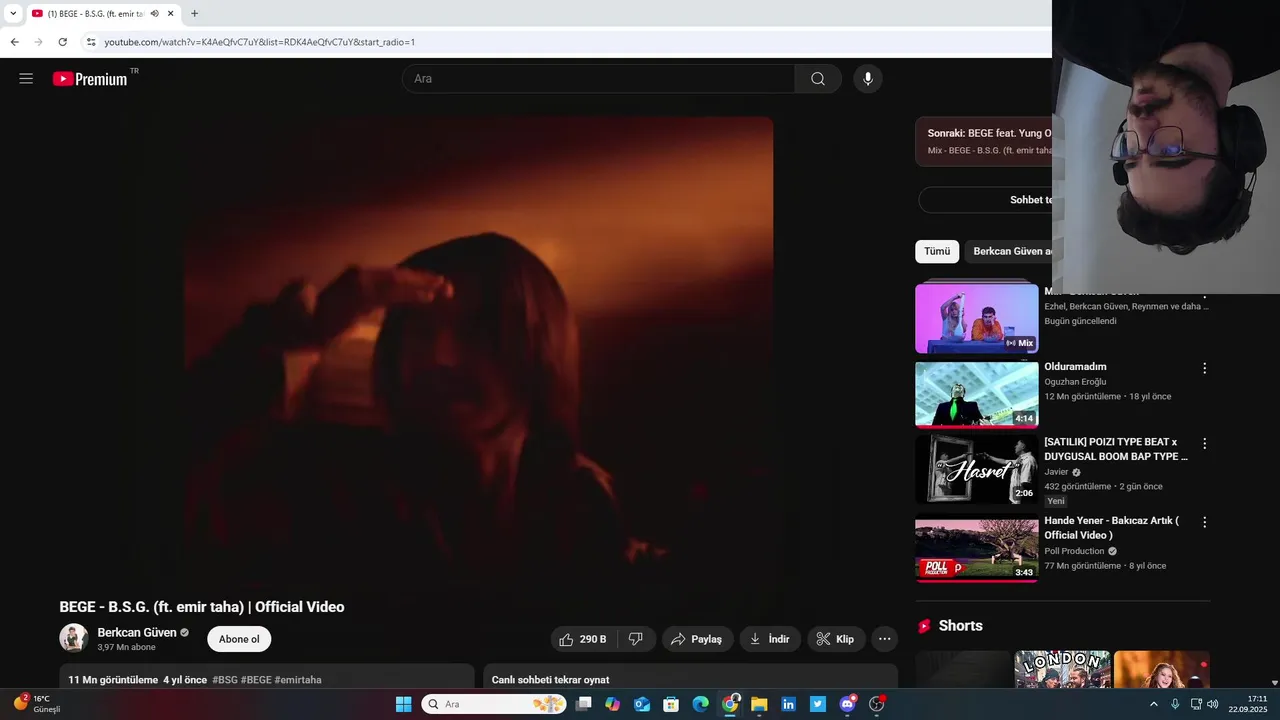This screenshot has width=1280, height=720.
Task: Open options menu for Hande Yener video
Action: [x=1204, y=522]
